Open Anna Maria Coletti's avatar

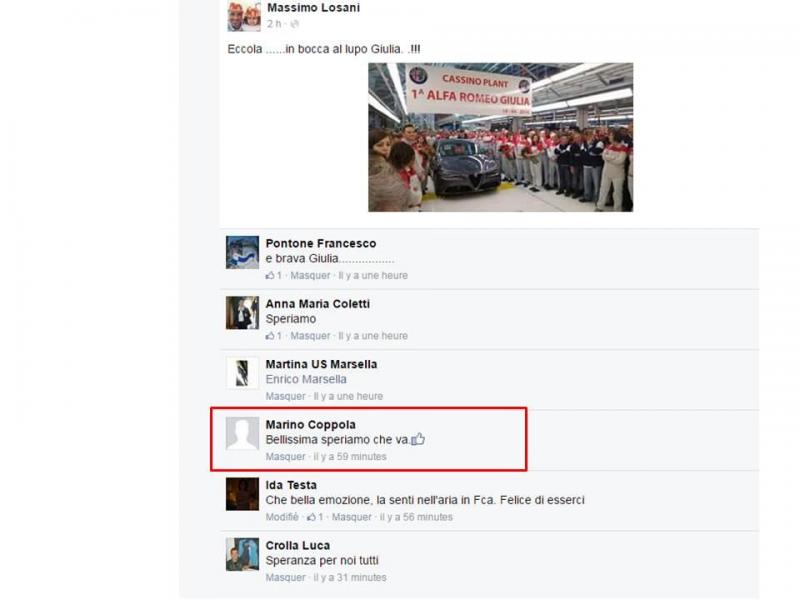click(242, 313)
